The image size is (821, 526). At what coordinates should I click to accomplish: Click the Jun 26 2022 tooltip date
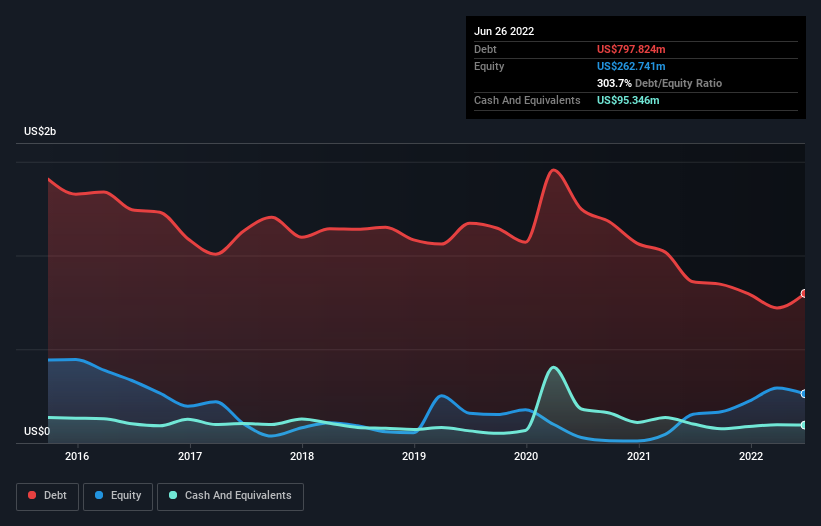click(x=504, y=31)
